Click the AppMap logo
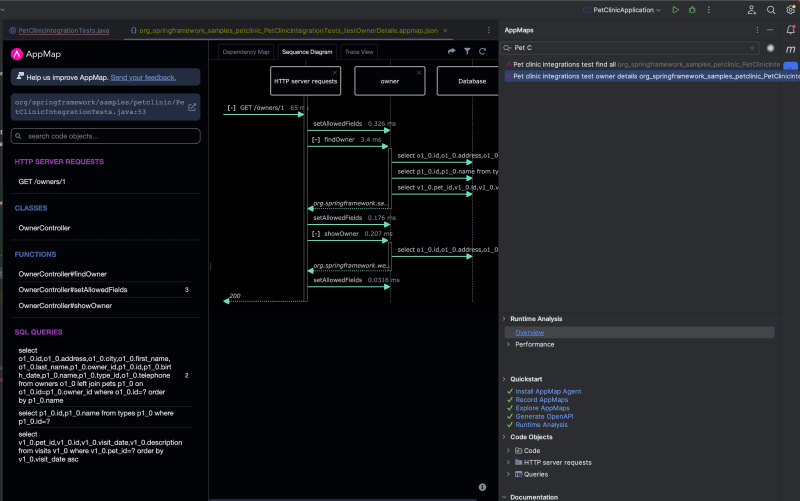 coord(16,54)
